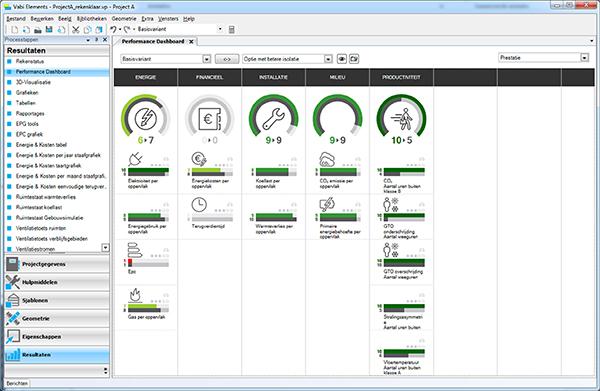Open the Bibliotheken menu
This screenshot has width=600, height=391.
[x=92, y=18]
